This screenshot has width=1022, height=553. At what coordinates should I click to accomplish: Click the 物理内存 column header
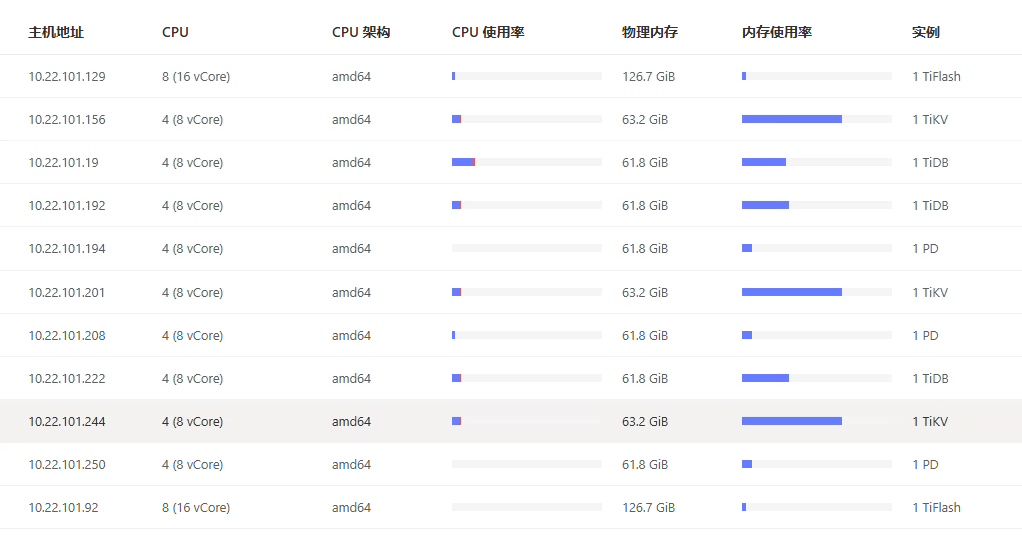click(650, 32)
